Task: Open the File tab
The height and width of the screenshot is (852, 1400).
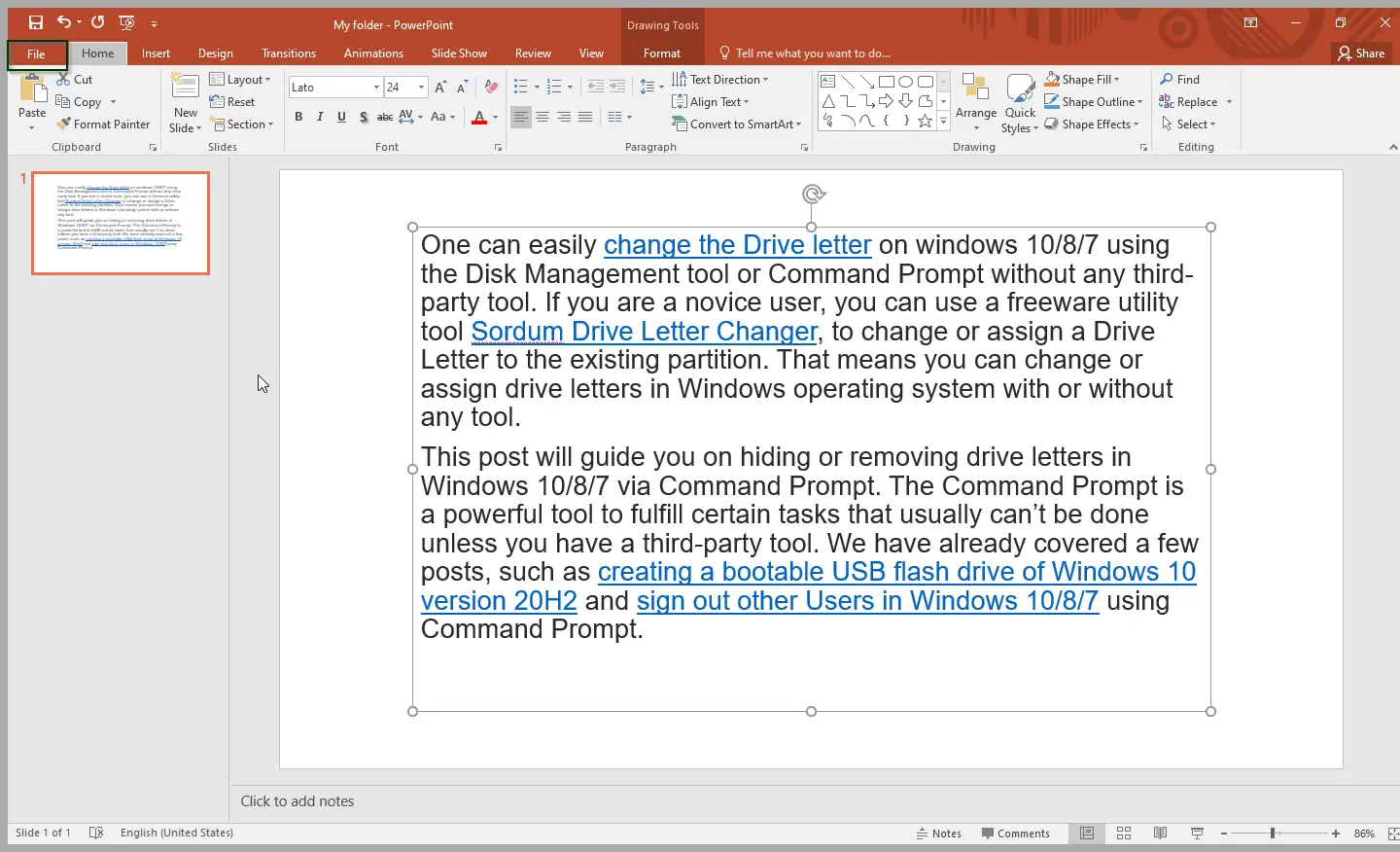Action: (x=37, y=53)
